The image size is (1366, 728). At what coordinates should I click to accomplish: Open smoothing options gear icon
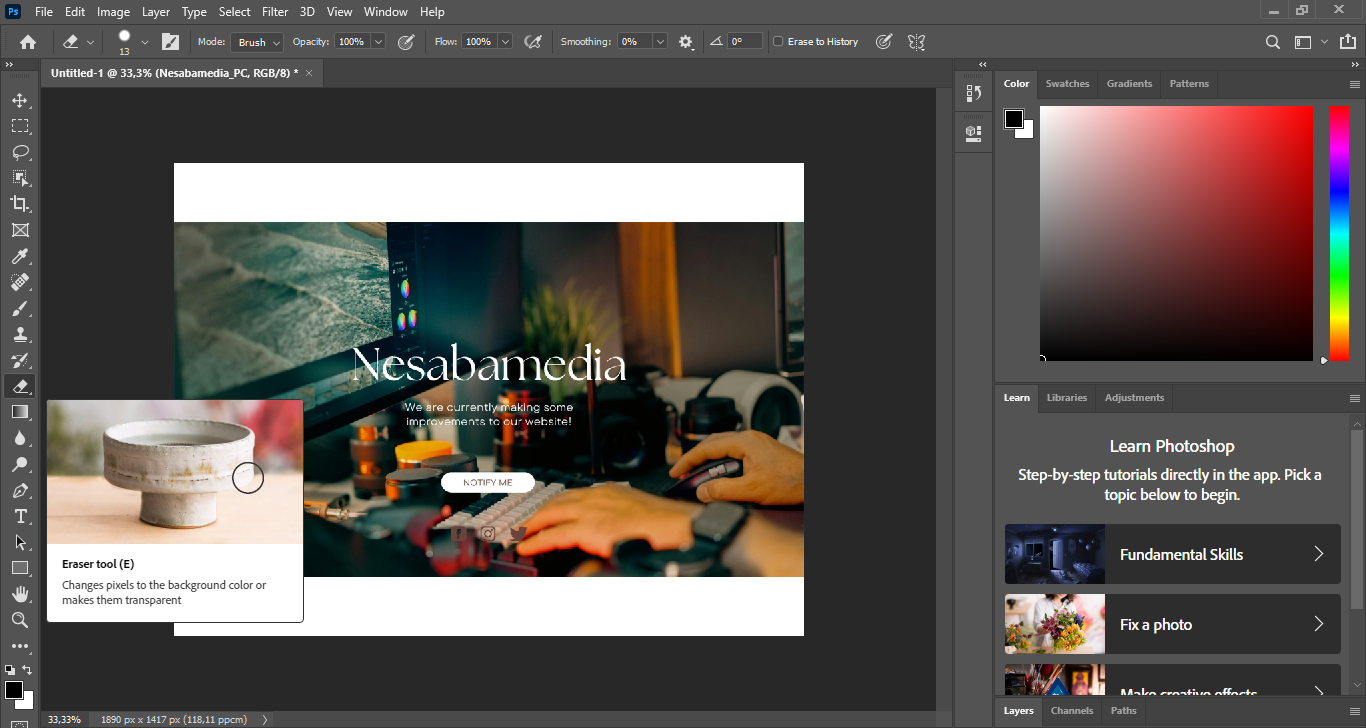pos(685,42)
